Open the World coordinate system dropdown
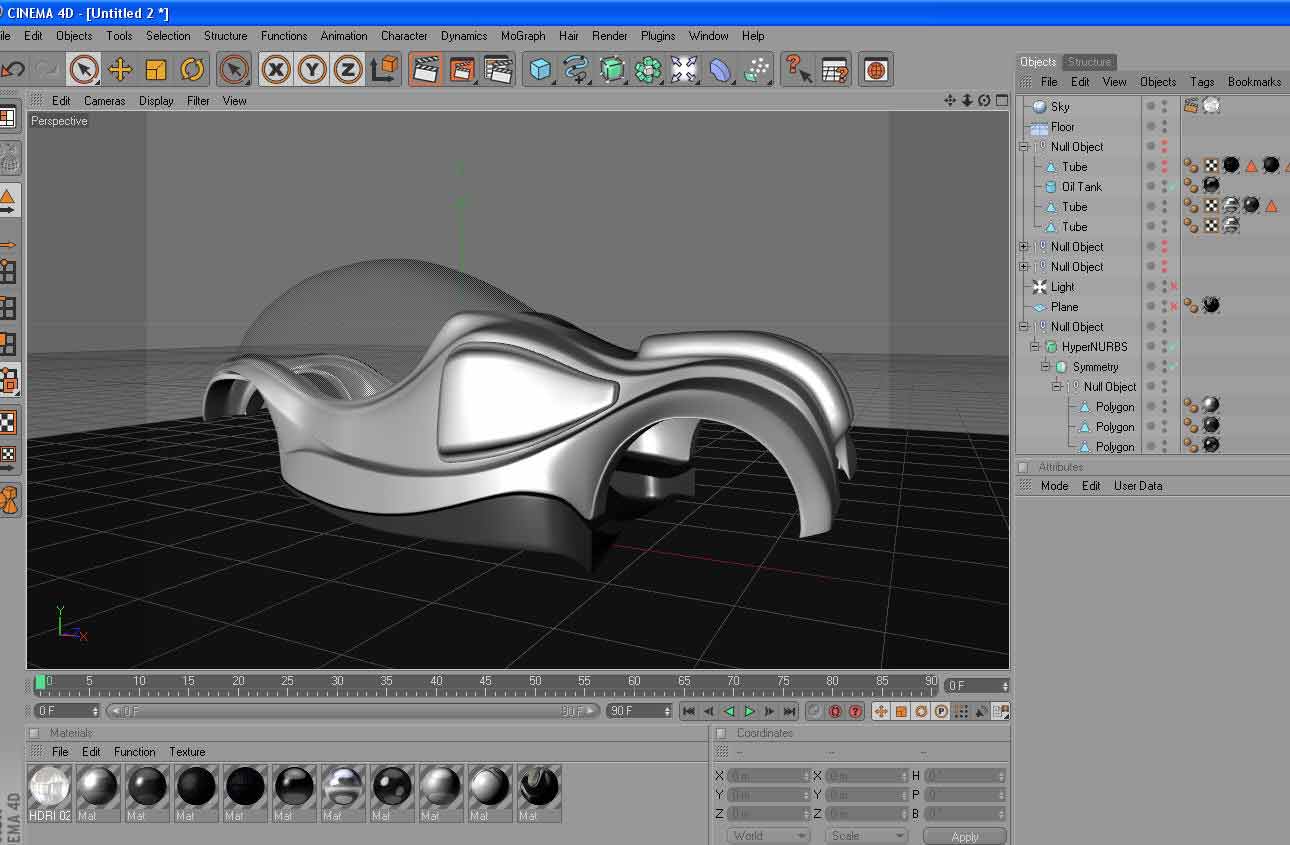Screen dimensions: 1290x845 pos(768,836)
